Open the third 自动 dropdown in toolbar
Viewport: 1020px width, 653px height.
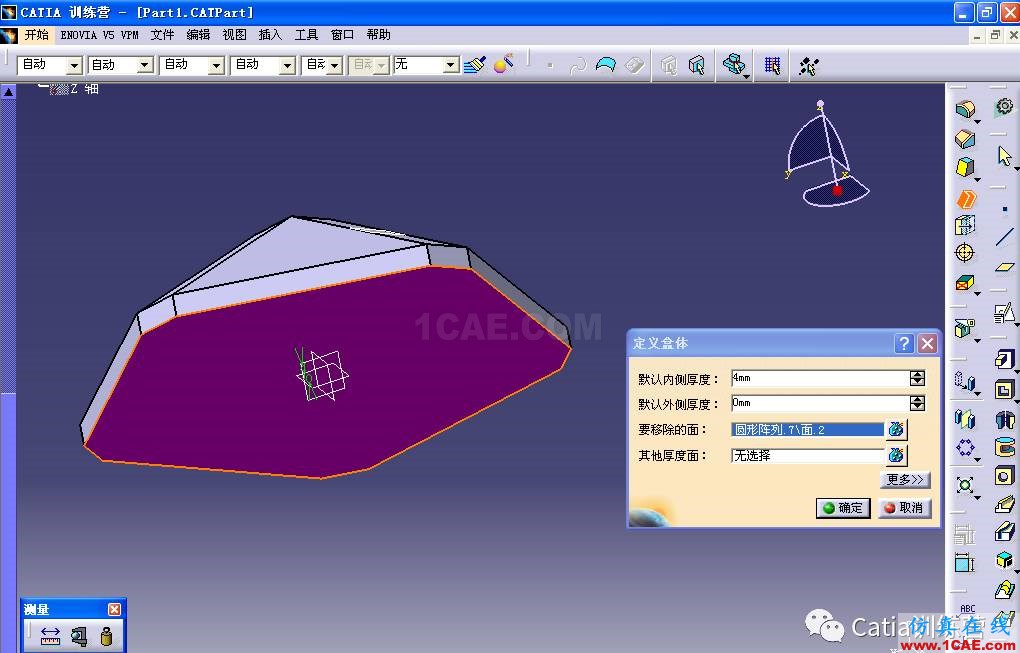pos(217,65)
